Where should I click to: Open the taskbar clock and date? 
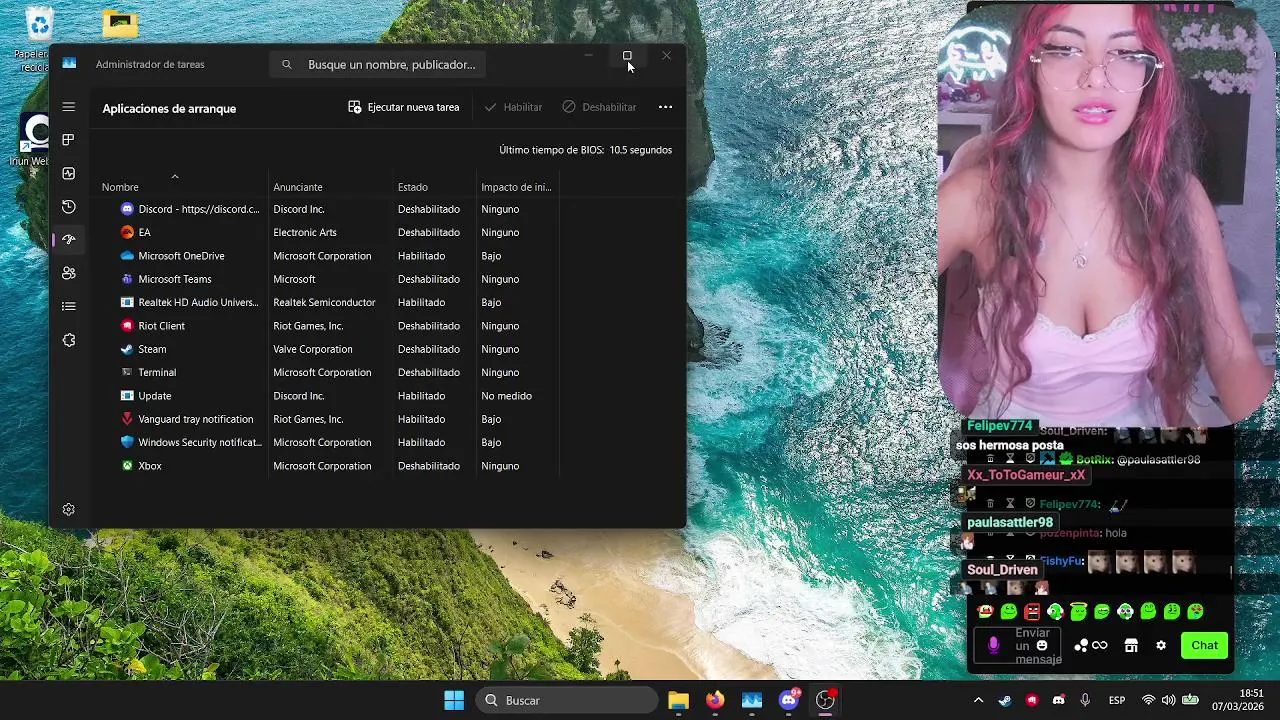[x=1238, y=700]
